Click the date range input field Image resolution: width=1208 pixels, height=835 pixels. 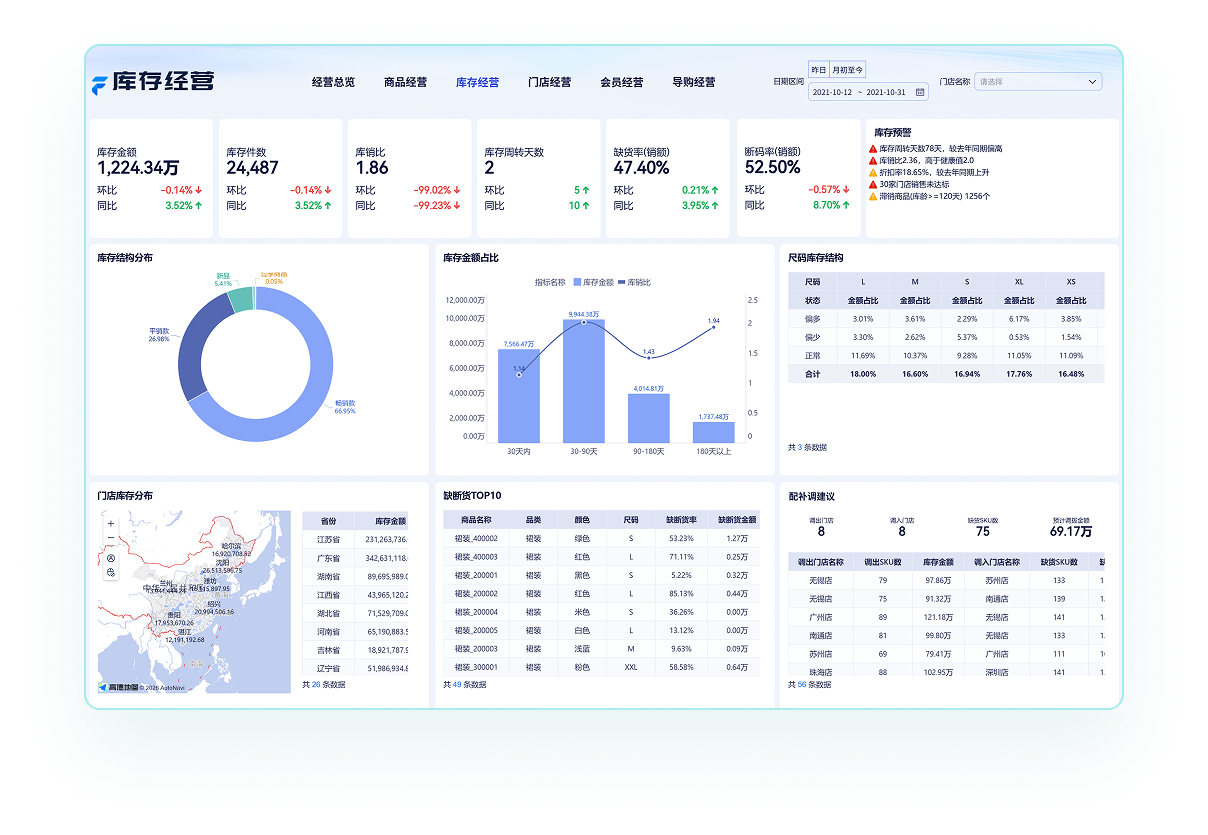tap(868, 92)
